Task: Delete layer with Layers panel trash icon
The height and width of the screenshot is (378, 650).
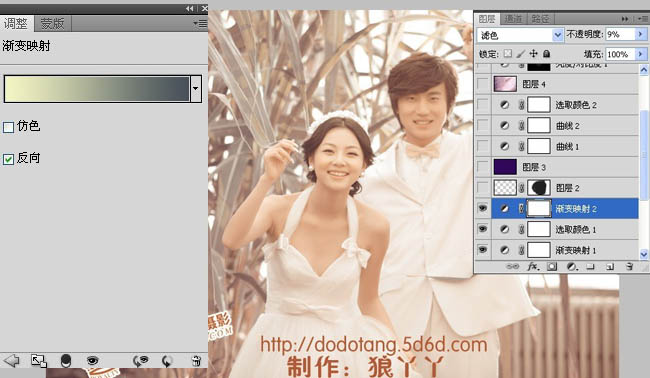Action: tap(629, 267)
